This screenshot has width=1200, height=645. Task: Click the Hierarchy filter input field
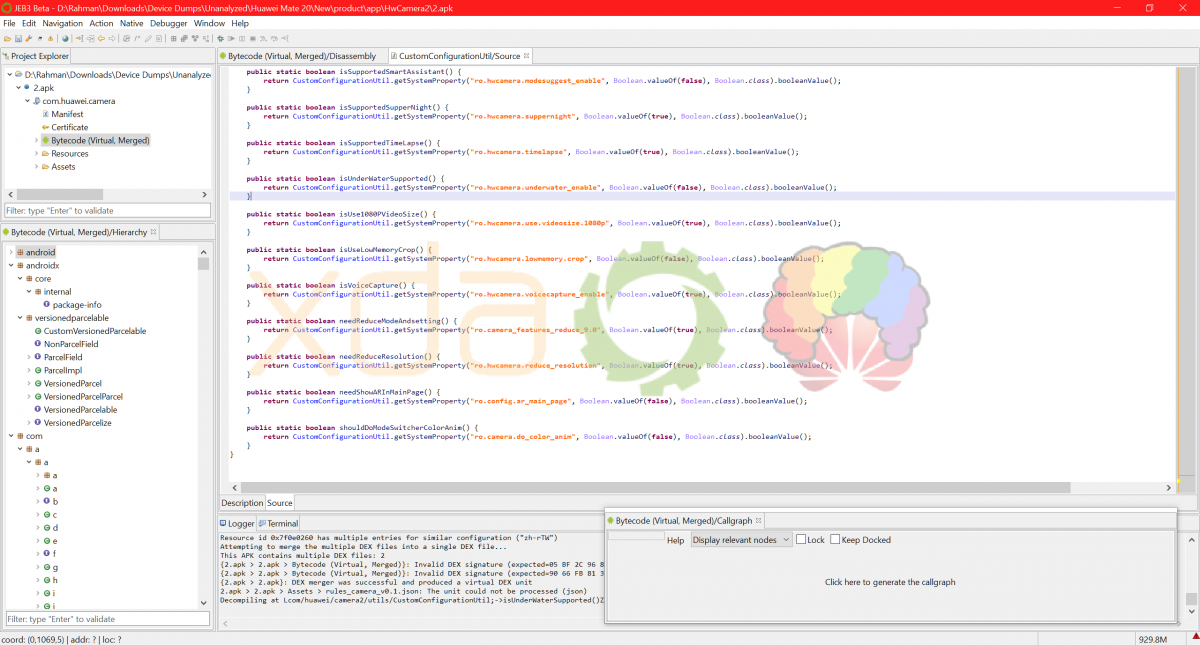point(107,619)
